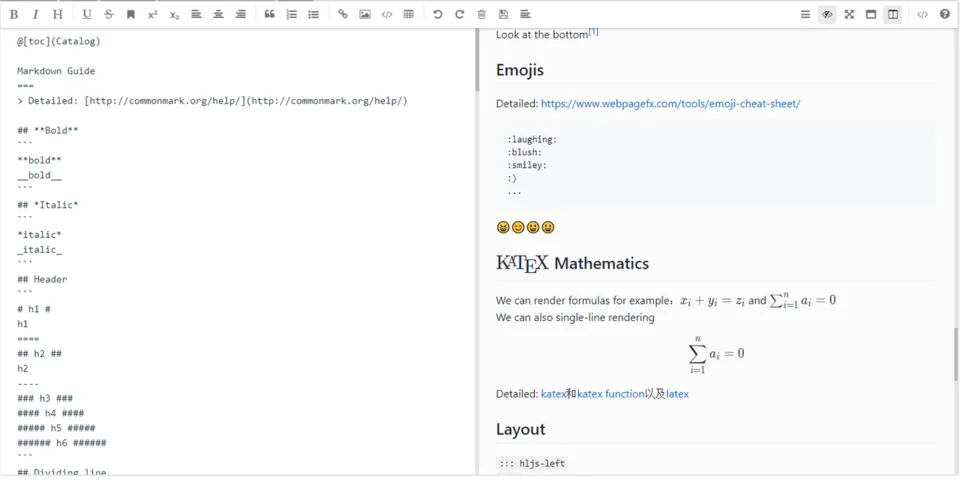The image size is (960, 480).
Task: Click the centered summation formula in the preview
Action: coord(716,354)
